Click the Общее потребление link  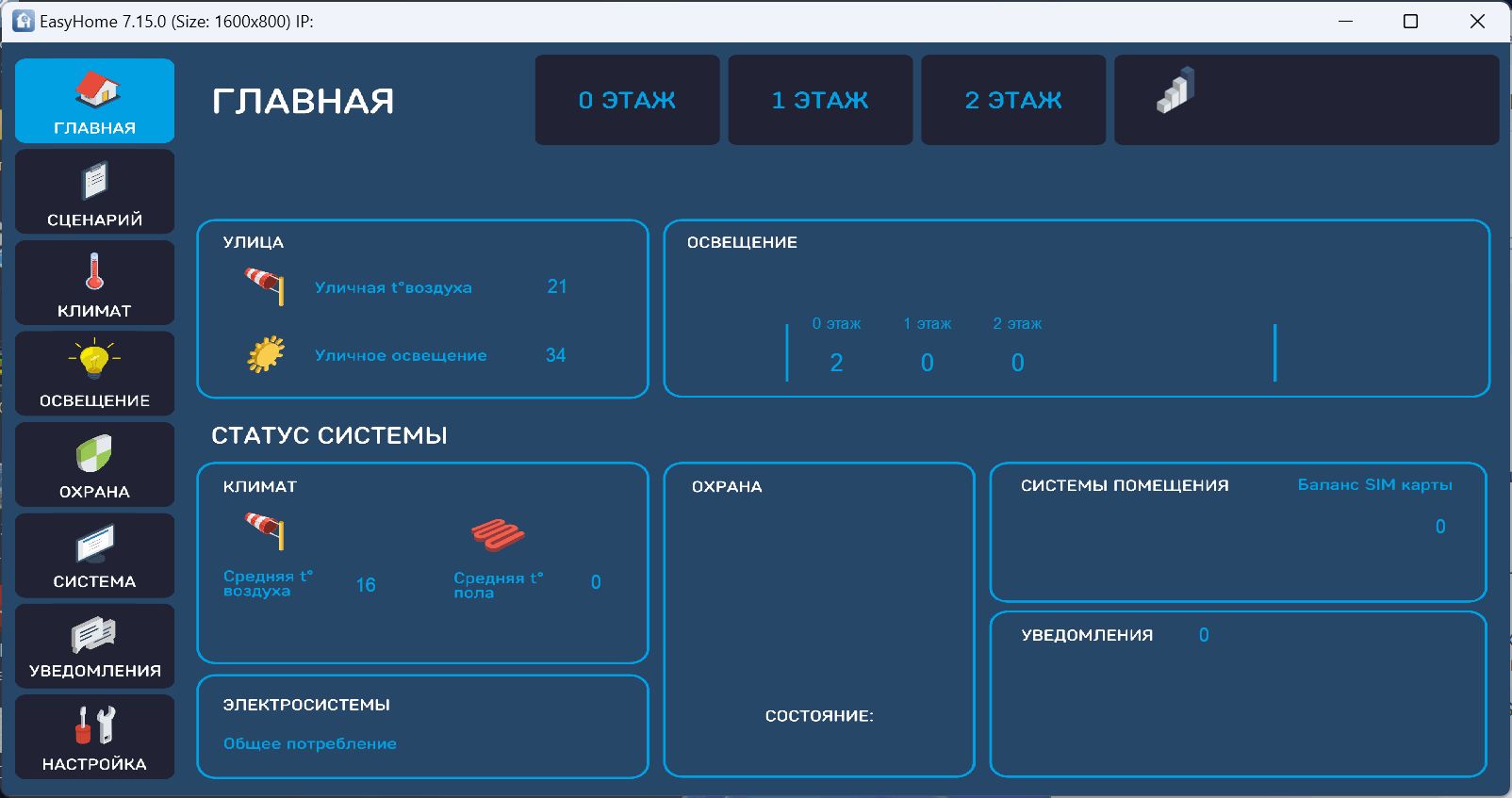(x=309, y=743)
